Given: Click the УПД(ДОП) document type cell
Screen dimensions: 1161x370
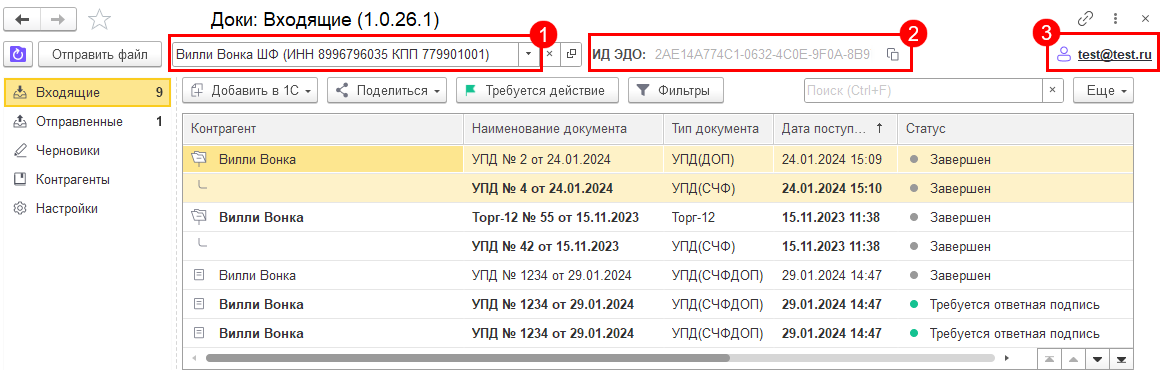Looking at the screenshot, I should 718,159.
